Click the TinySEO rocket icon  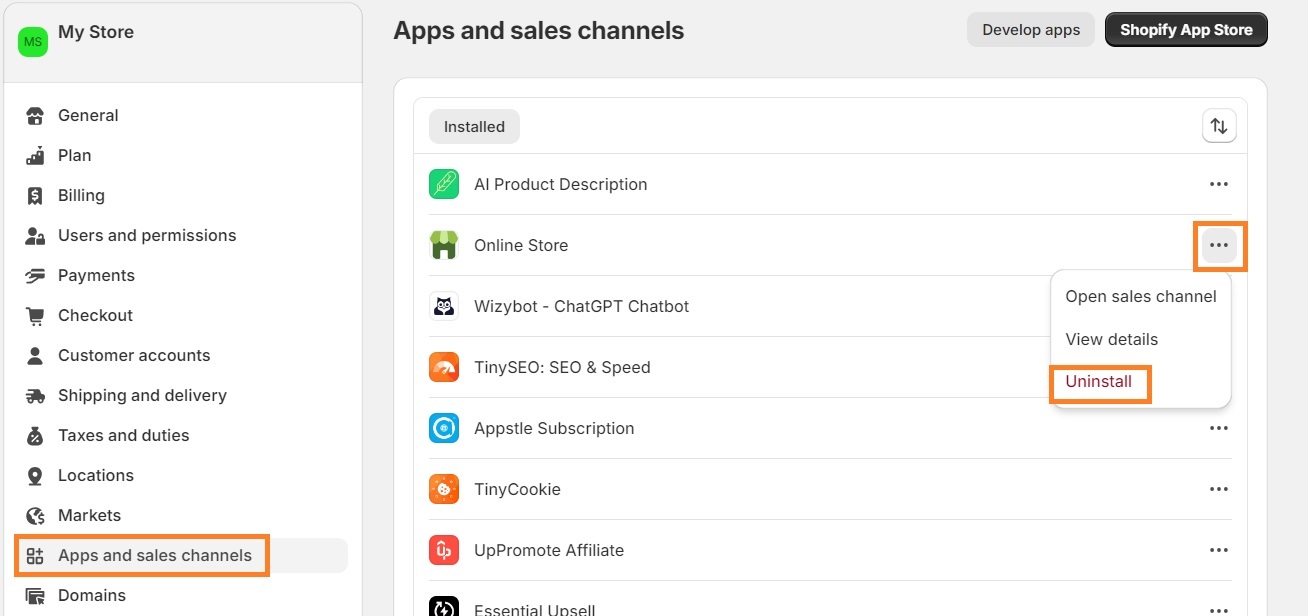pyautogui.click(x=443, y=367)
